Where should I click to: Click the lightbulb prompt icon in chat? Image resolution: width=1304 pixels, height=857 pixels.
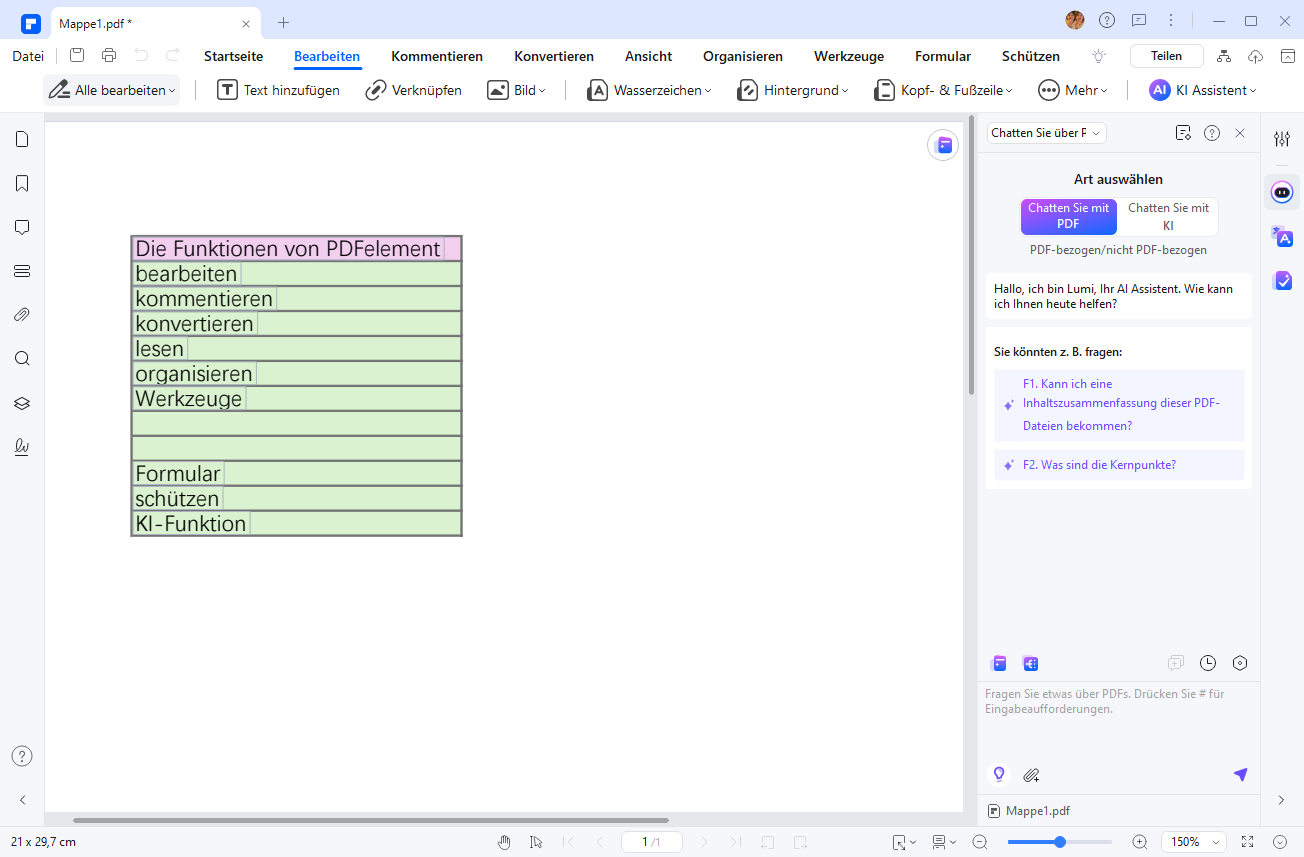point(998,774)
